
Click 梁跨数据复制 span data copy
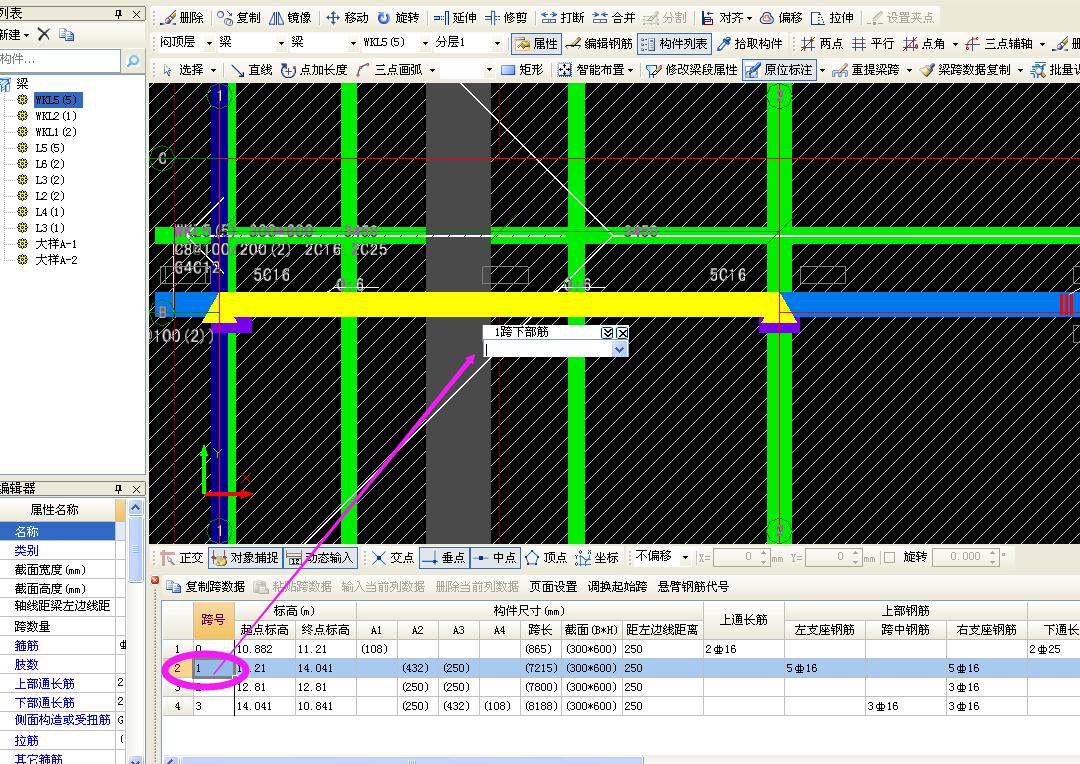(x=966, y=70)
